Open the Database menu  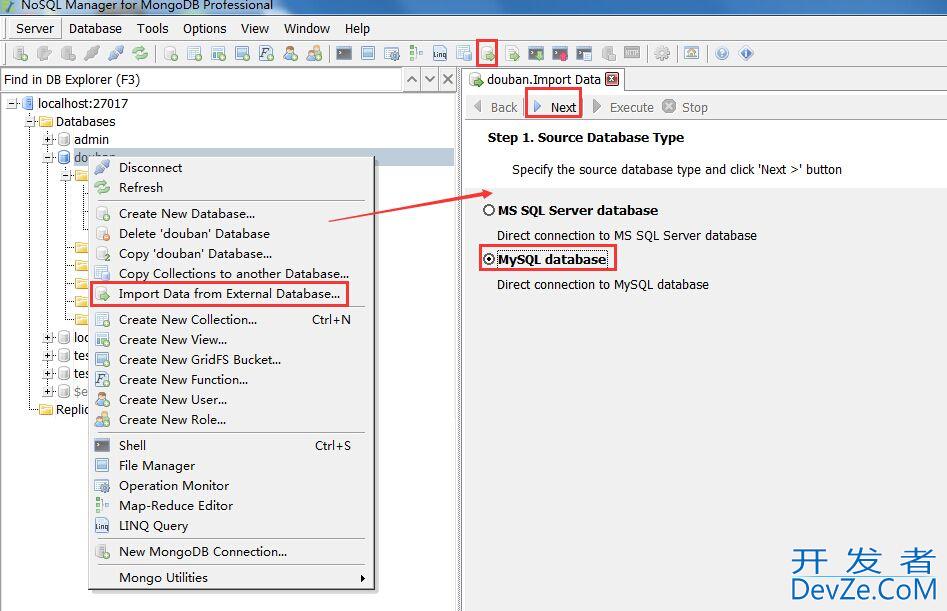95,28
